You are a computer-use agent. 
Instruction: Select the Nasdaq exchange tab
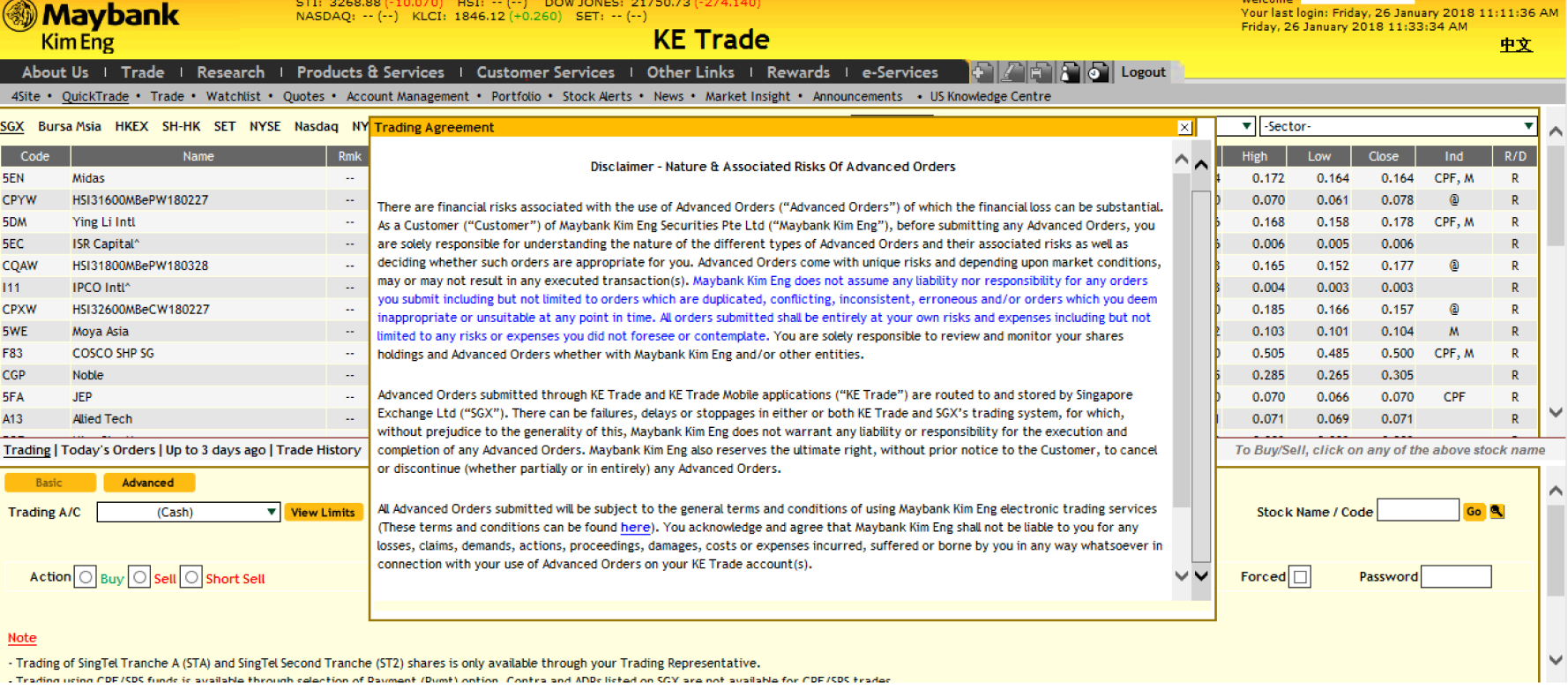[316, 127]
